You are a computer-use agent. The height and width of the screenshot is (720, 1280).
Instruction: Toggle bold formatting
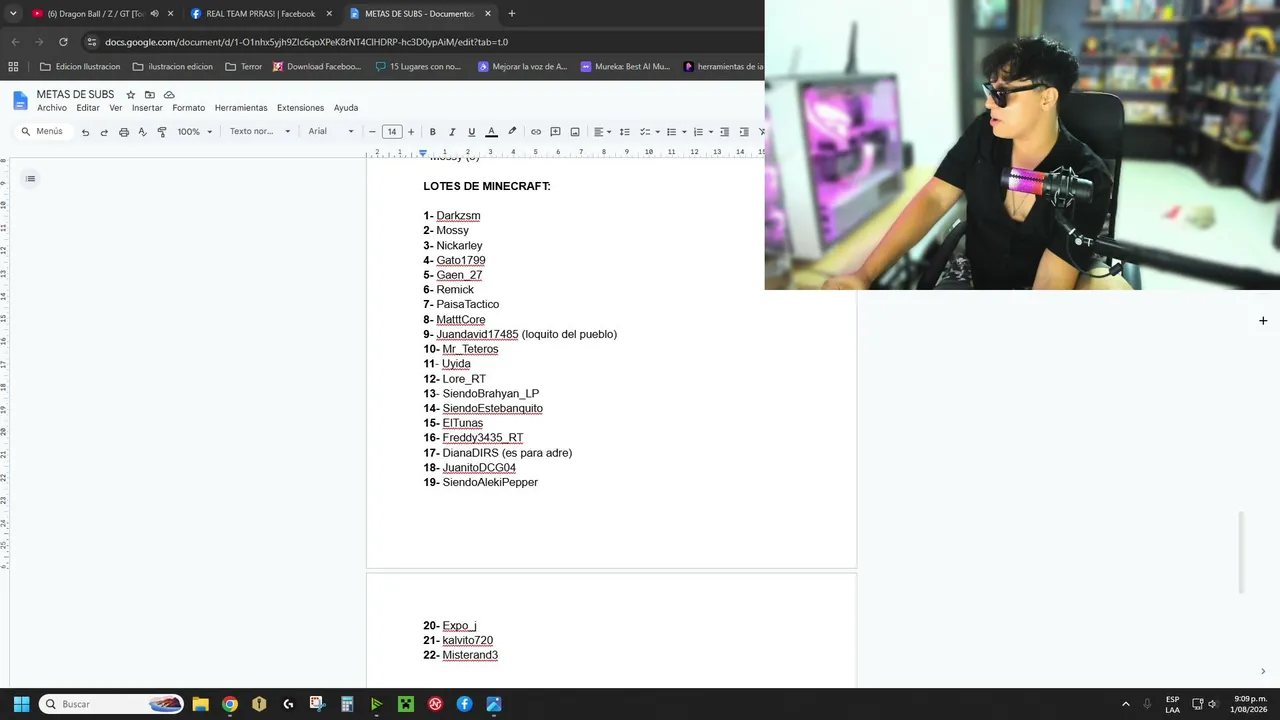tap(432, 132)
